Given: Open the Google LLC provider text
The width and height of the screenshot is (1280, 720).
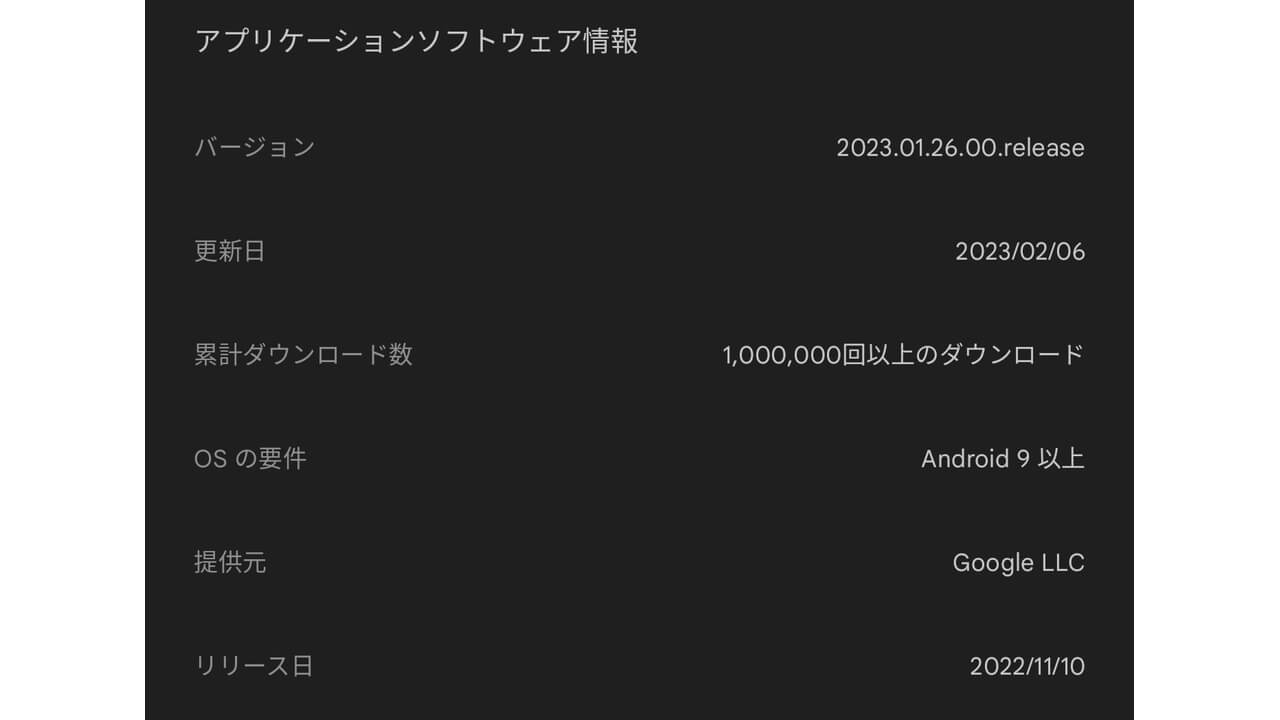Looking at the screenshot, I should (x=1018, y=563).
